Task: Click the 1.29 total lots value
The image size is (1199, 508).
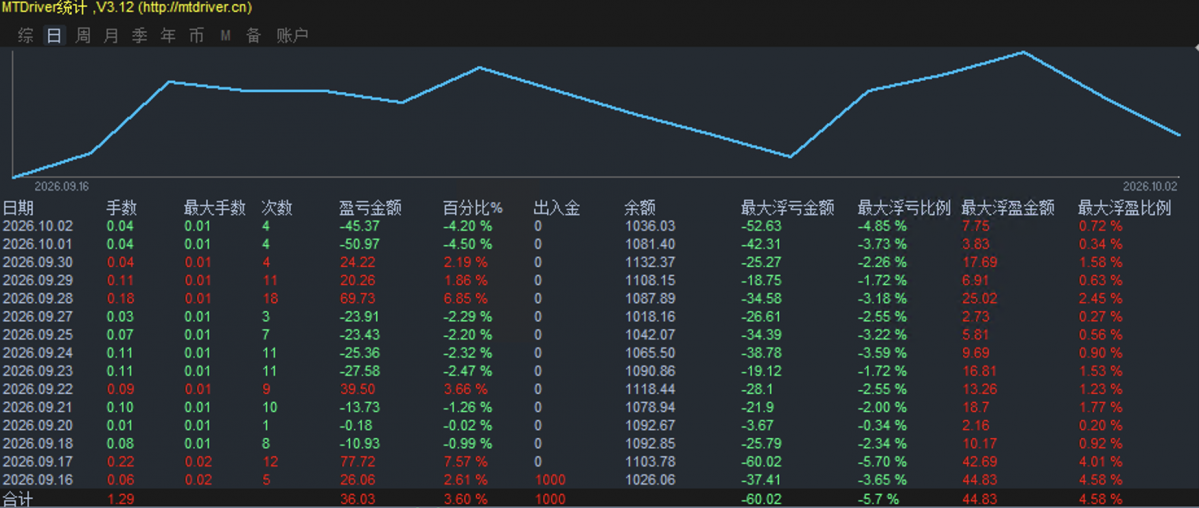Action: click(119, 500)
